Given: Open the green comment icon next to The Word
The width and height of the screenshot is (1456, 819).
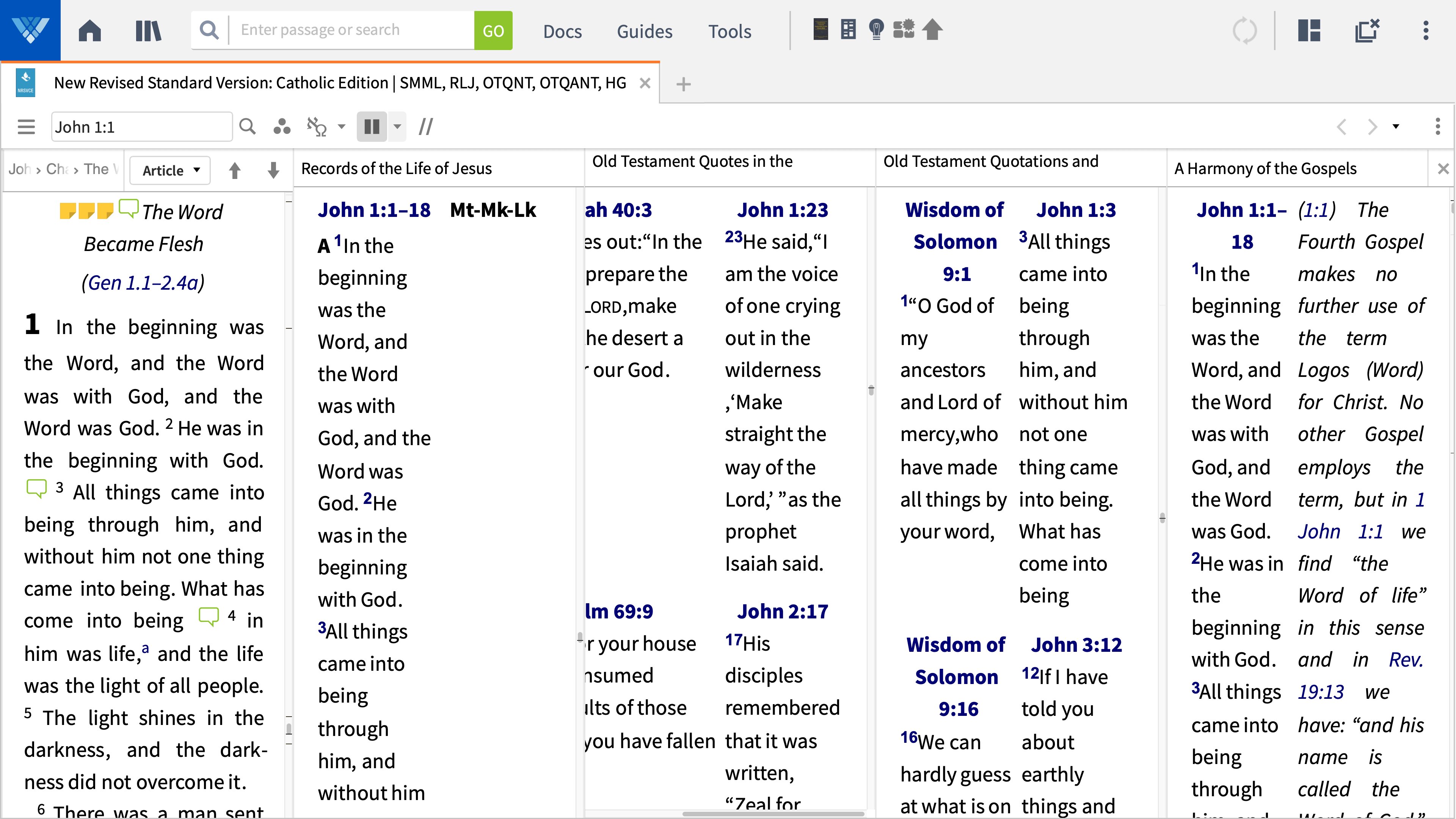Looking at the screenshot, I should [x=128, y=209].
